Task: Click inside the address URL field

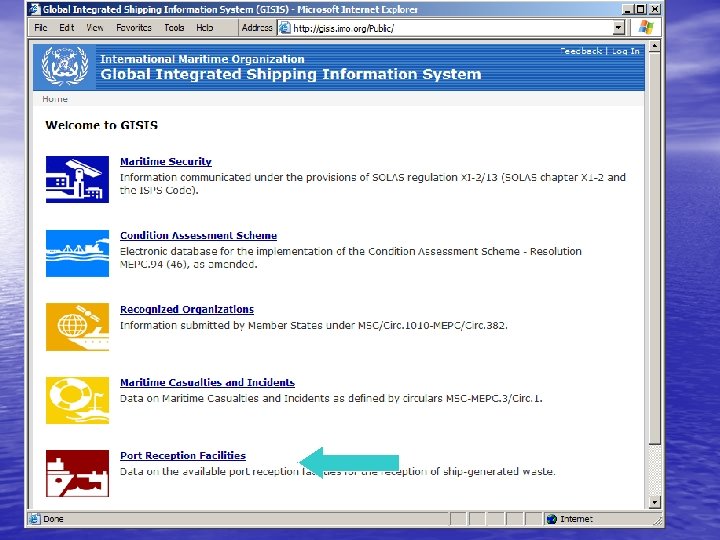Action: (450, 28)
